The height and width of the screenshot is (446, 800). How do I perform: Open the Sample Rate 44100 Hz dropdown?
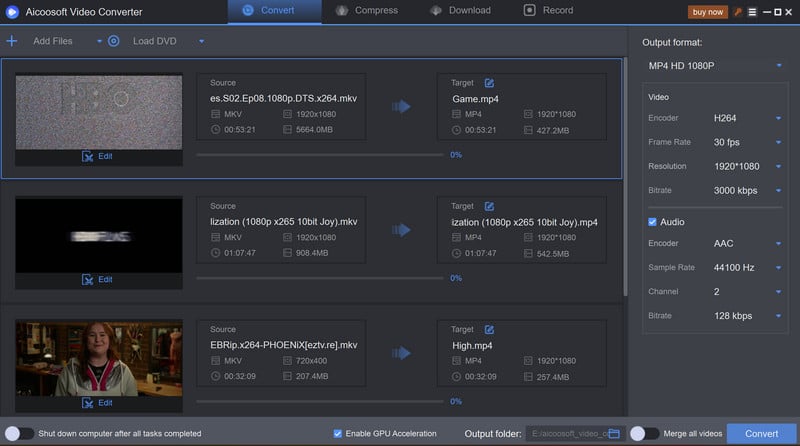coord(747,267)
